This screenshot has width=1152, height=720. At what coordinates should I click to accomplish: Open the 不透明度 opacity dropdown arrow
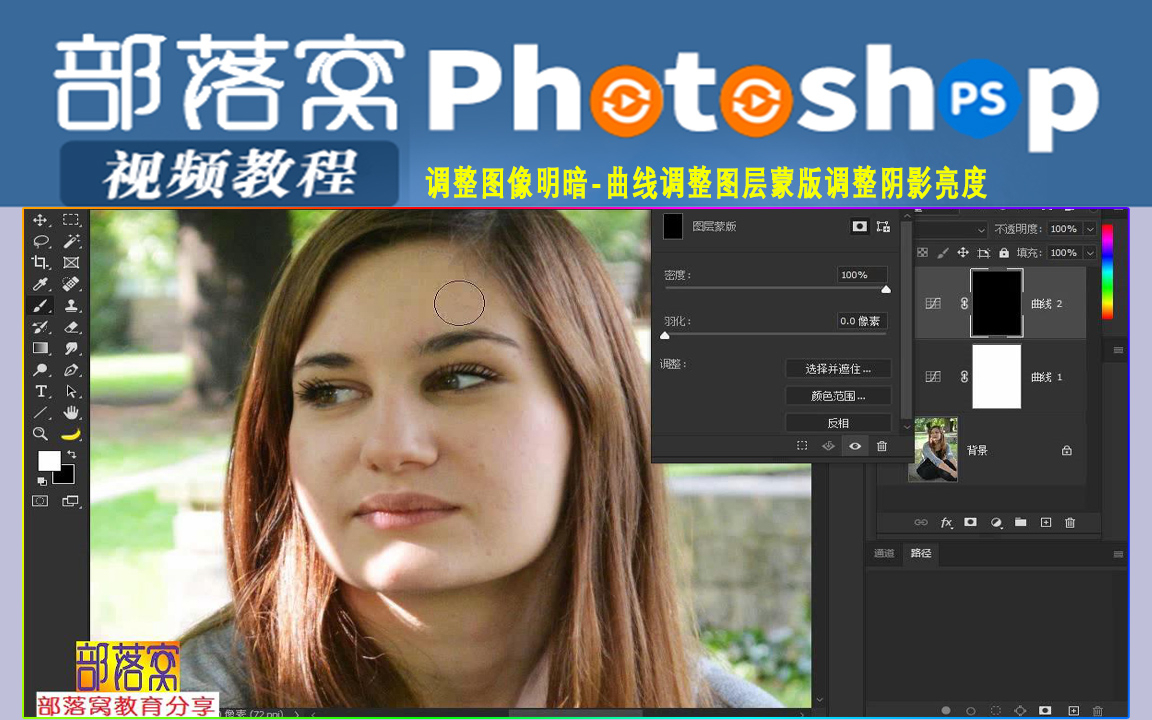pos(1090,230)
